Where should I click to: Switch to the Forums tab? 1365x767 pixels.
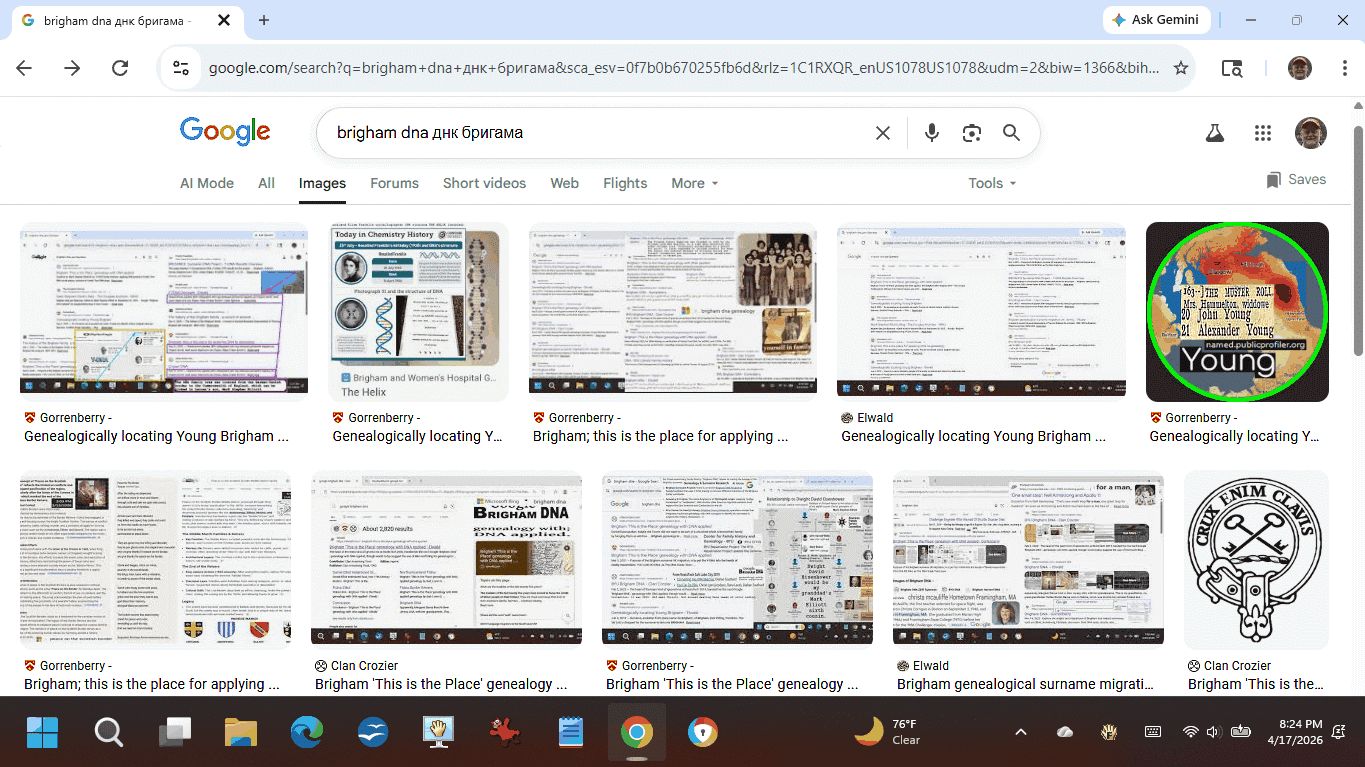click(394, 183)
